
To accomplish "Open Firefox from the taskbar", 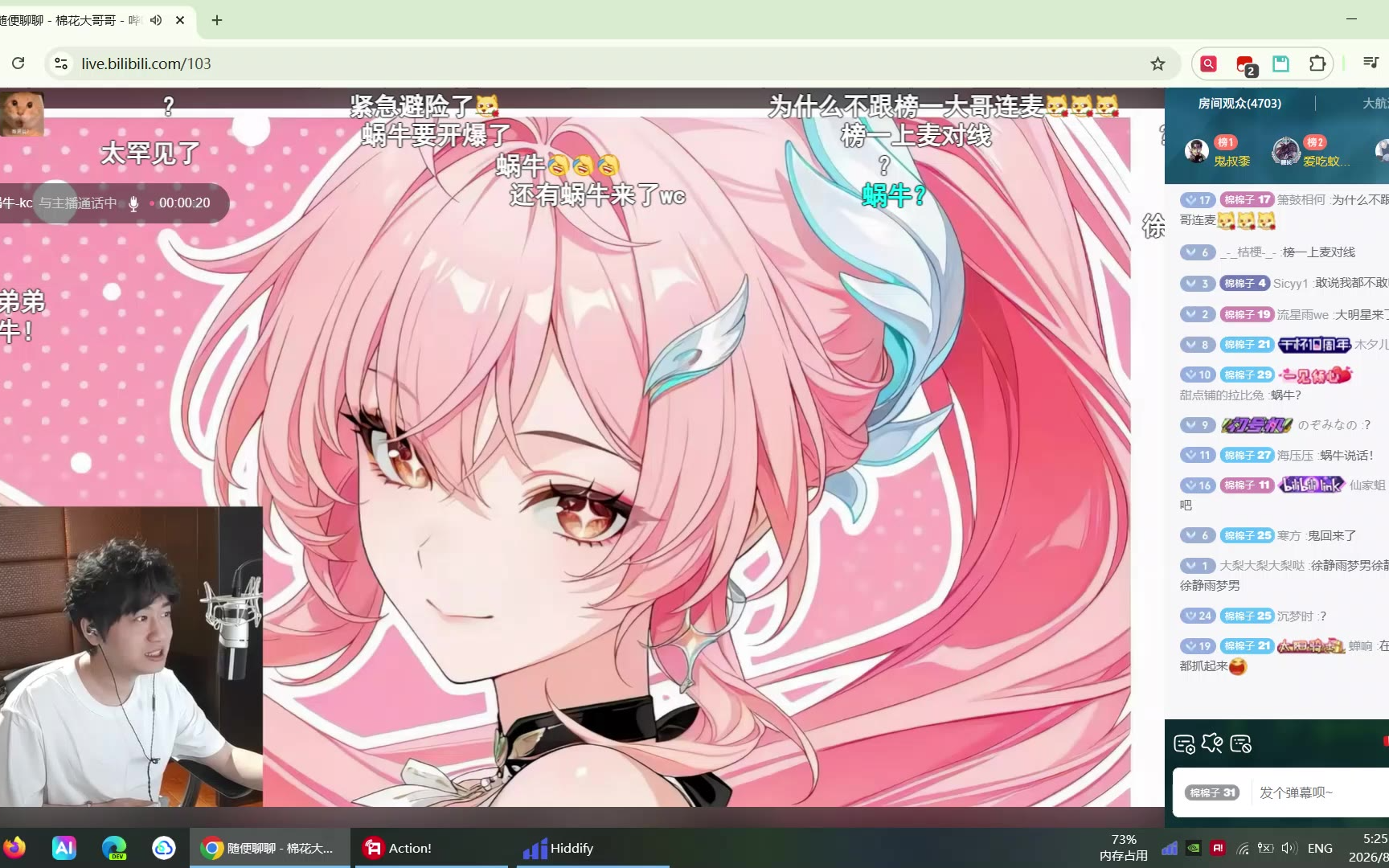I will (x=14, y=848).
